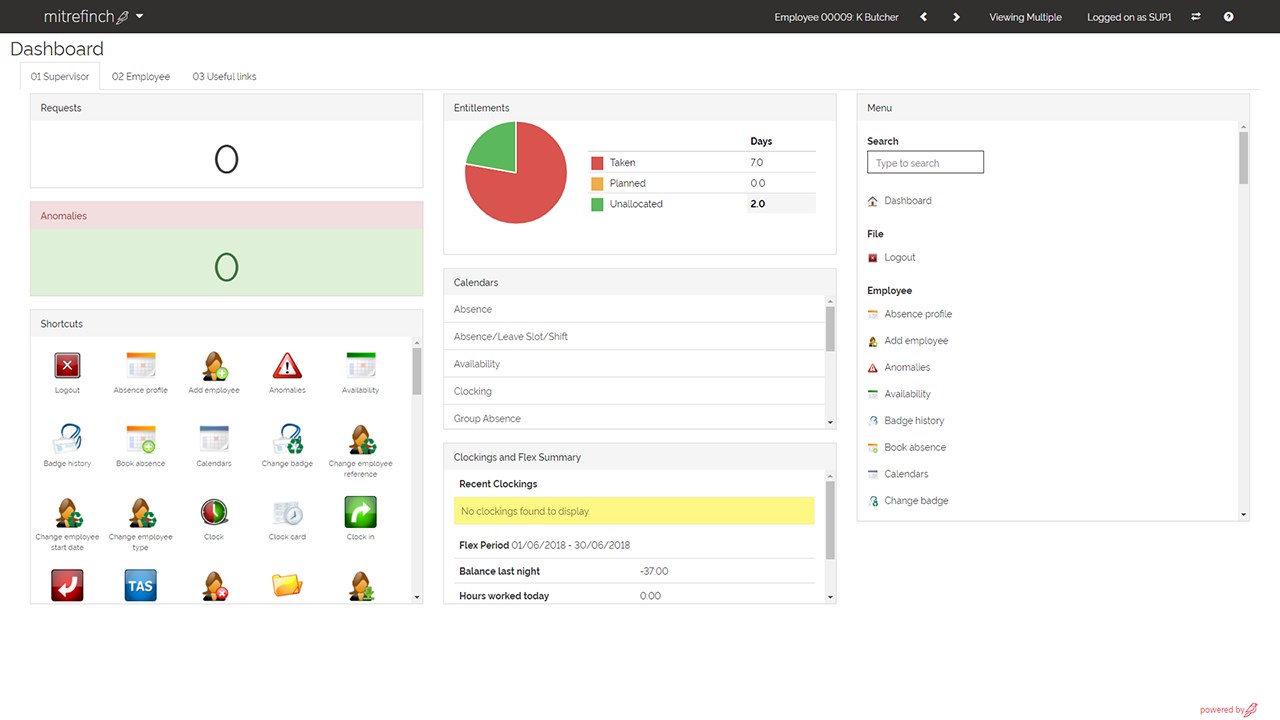Open Anomalies link in the Menu list
This screenshot has width=1280, height=720.
tap(906, 368)
